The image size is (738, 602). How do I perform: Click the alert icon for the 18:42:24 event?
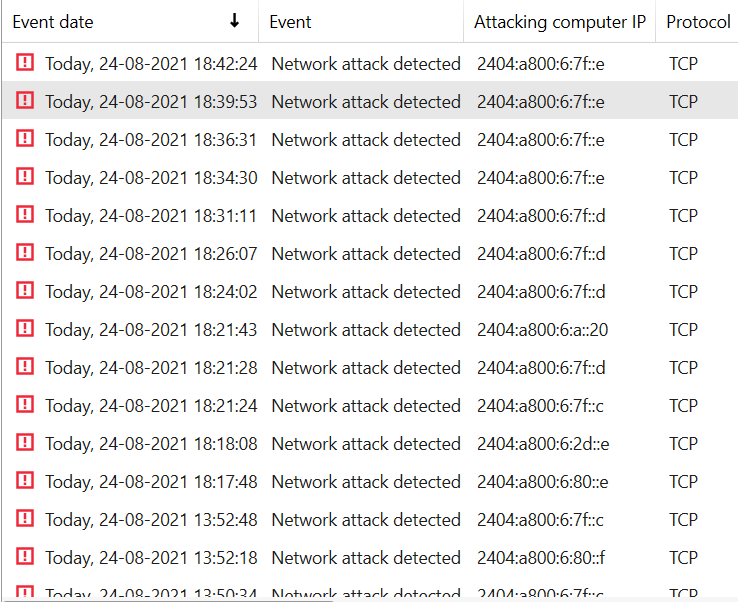25,63
